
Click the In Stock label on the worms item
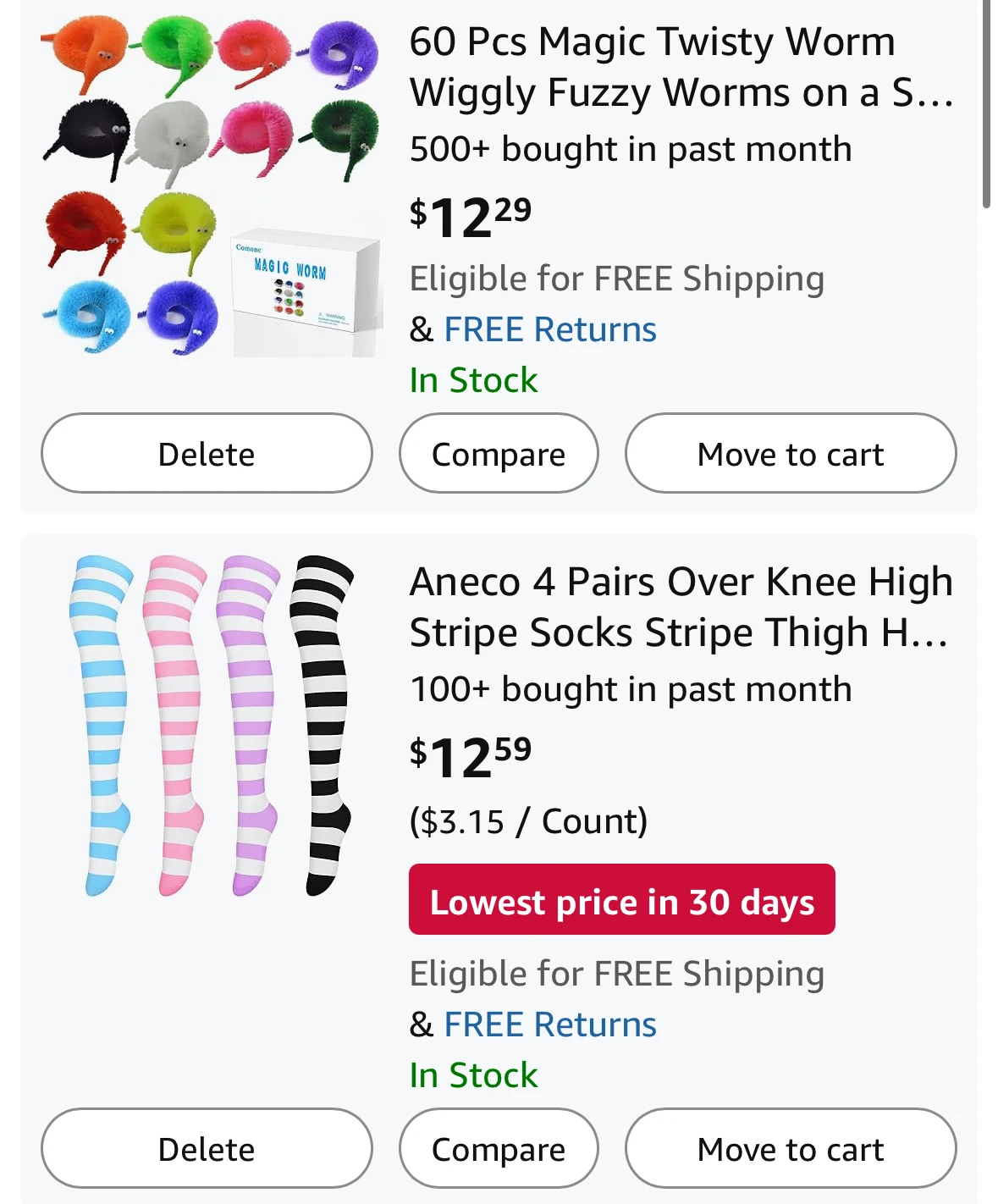coord(473,380)
